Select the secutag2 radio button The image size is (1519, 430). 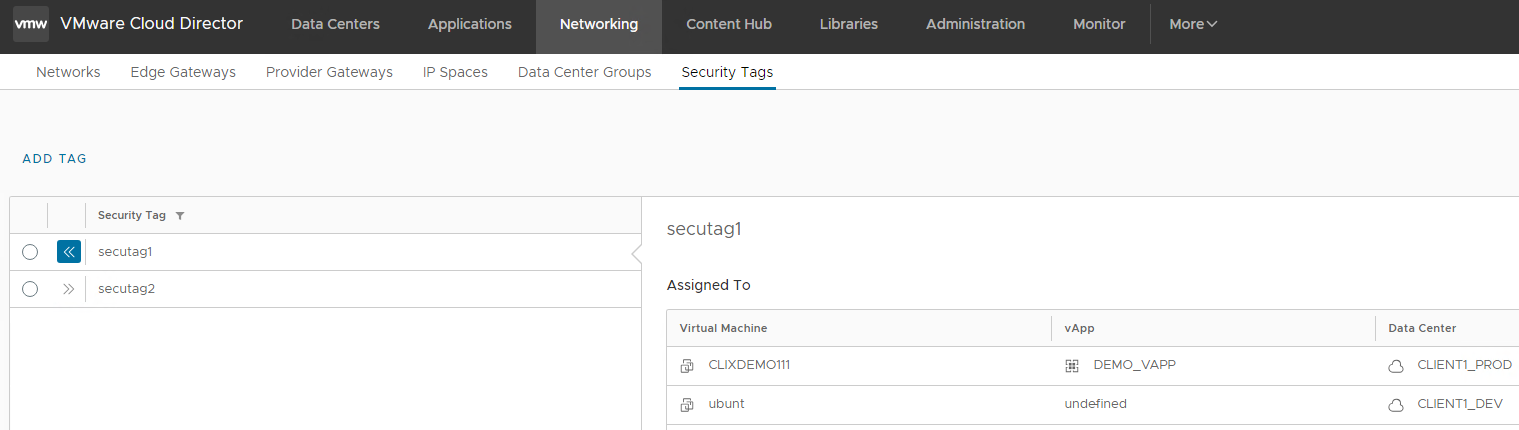30,289
